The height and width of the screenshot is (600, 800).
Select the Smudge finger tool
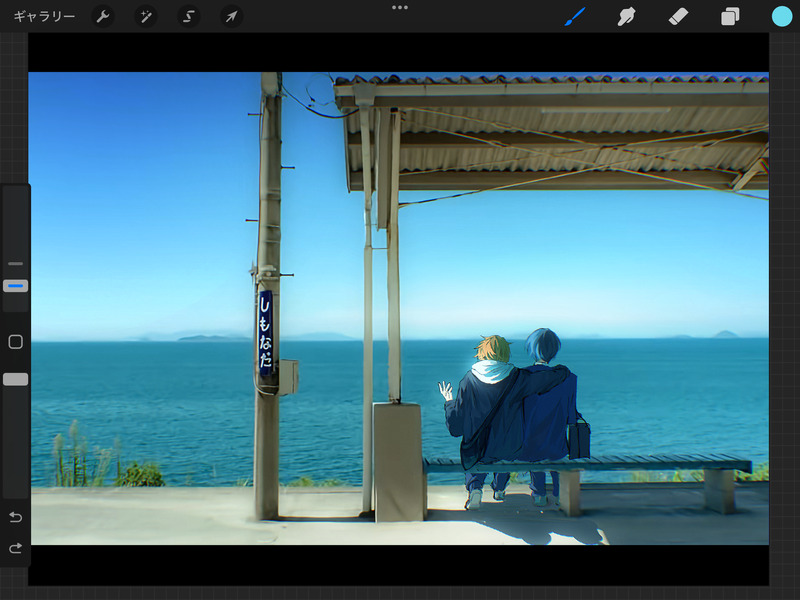tap(627, 16)
